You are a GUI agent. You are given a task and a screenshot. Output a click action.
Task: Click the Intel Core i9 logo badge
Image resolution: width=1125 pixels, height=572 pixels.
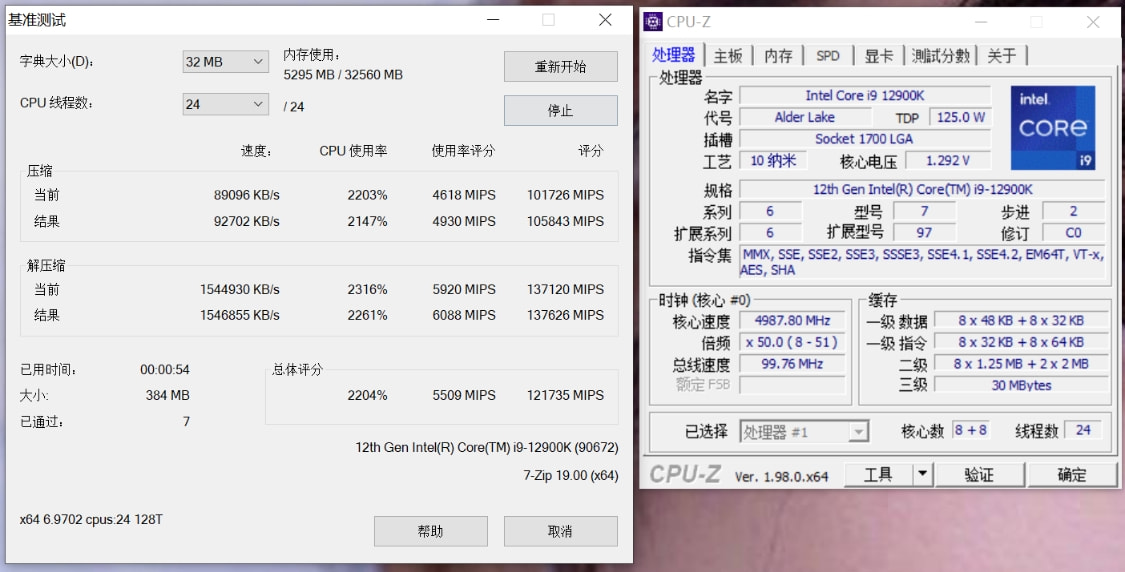(1053, 128)
